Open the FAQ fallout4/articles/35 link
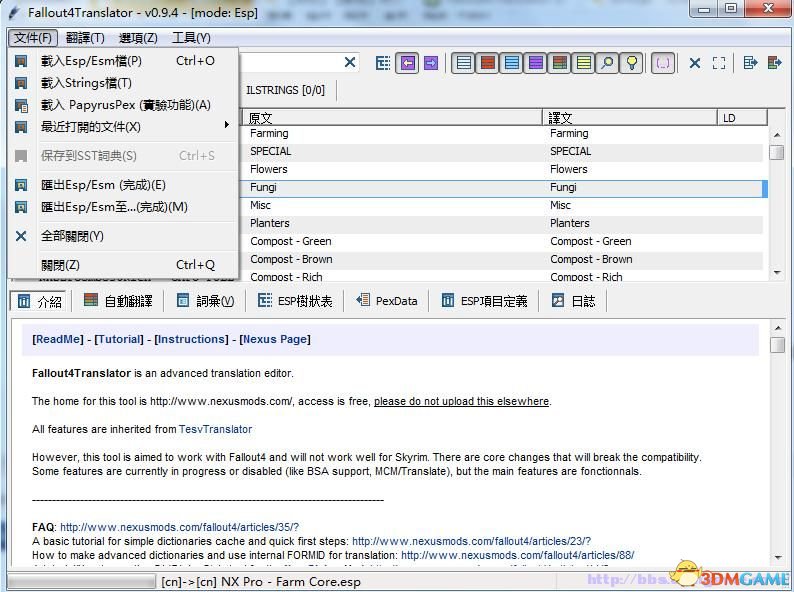The width and height of the screenshot is (794, 592). point(179,527)
